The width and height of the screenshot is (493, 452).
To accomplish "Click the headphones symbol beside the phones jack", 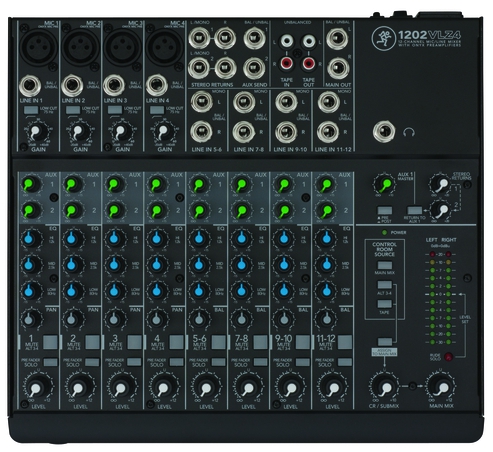I will pyautogui.click(x=409, y=132).
